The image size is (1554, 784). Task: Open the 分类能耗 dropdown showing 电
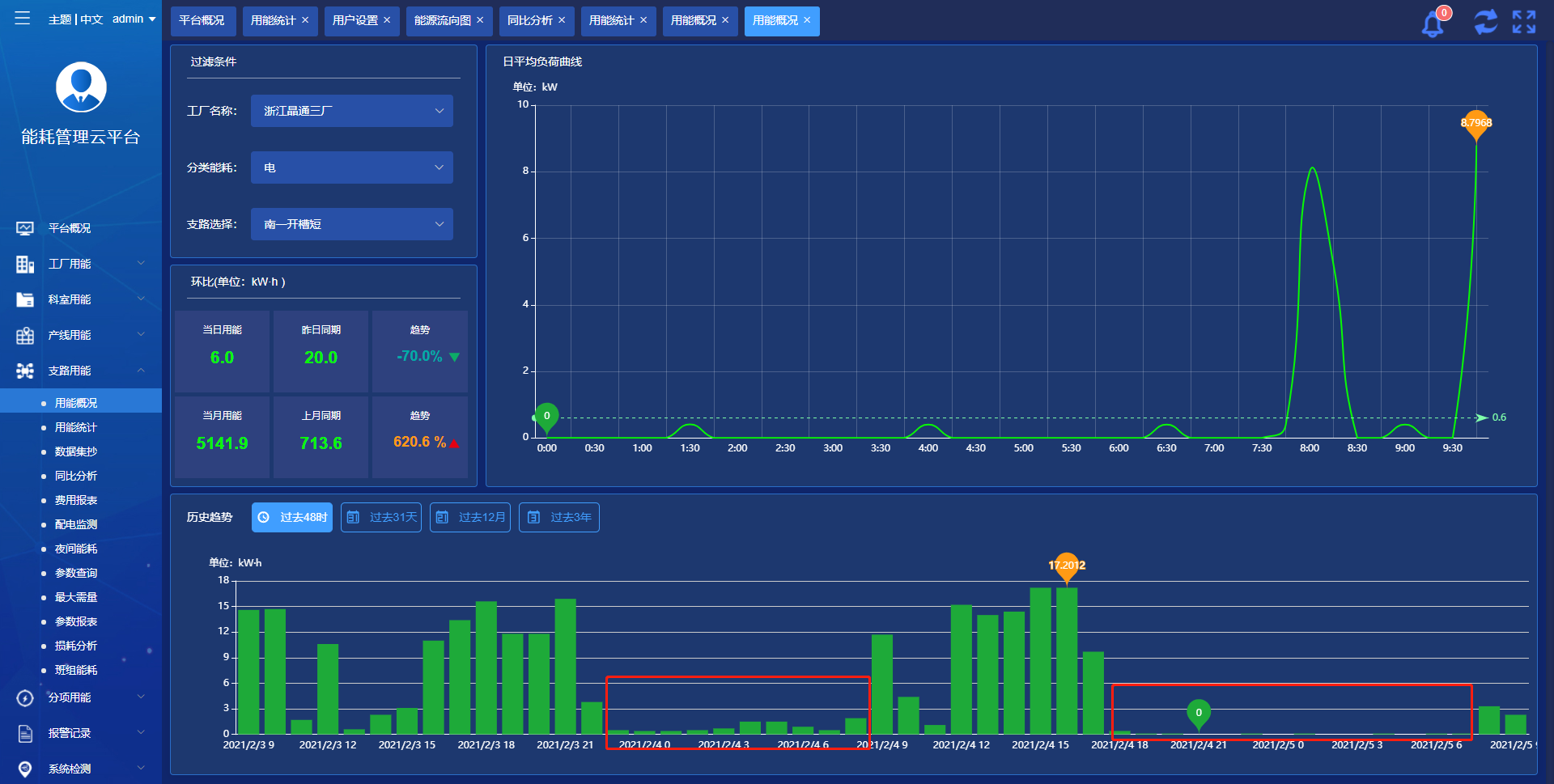pos(351,167)
